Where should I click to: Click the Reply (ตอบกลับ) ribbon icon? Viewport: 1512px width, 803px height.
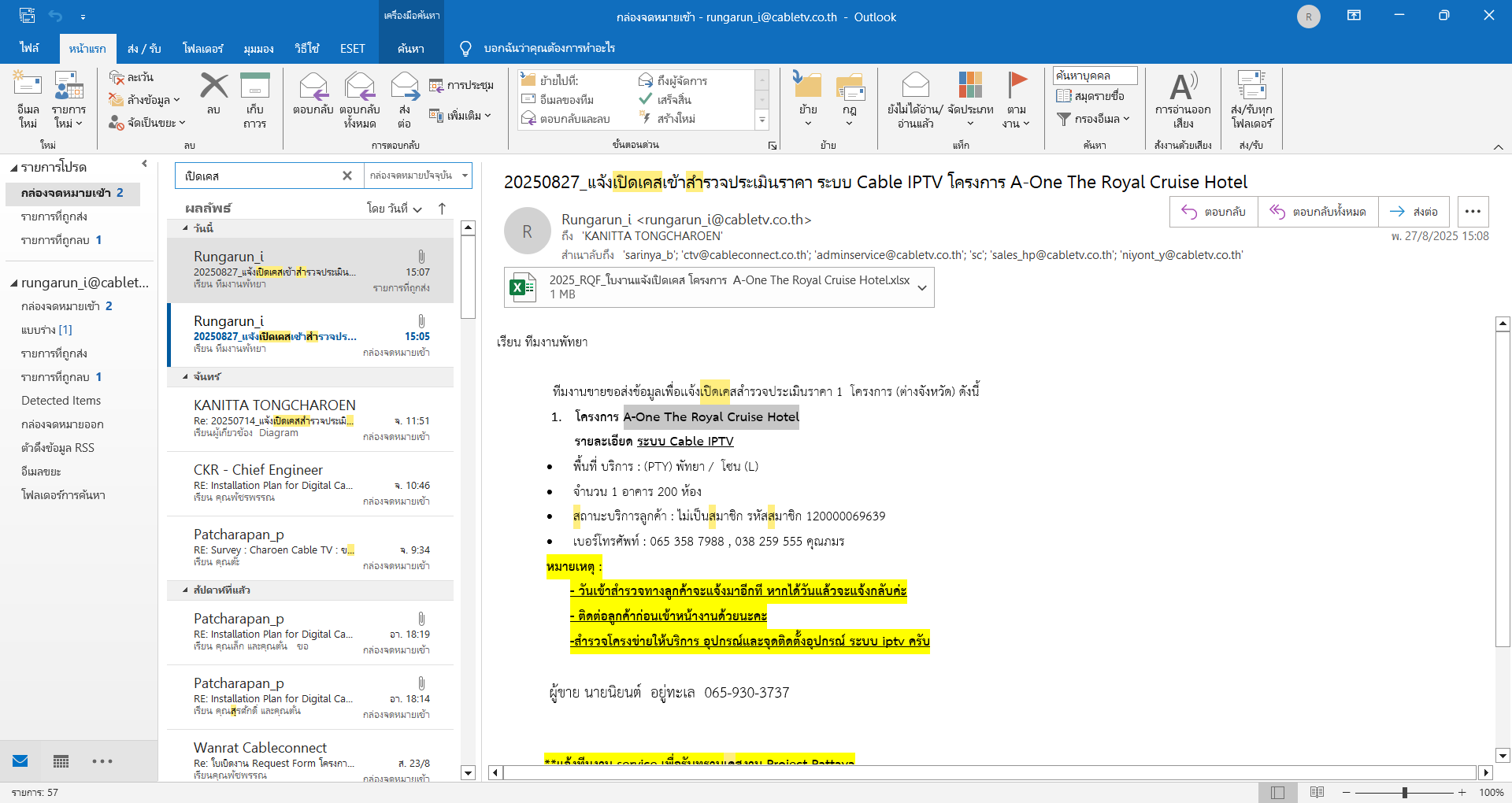(313, 87)
